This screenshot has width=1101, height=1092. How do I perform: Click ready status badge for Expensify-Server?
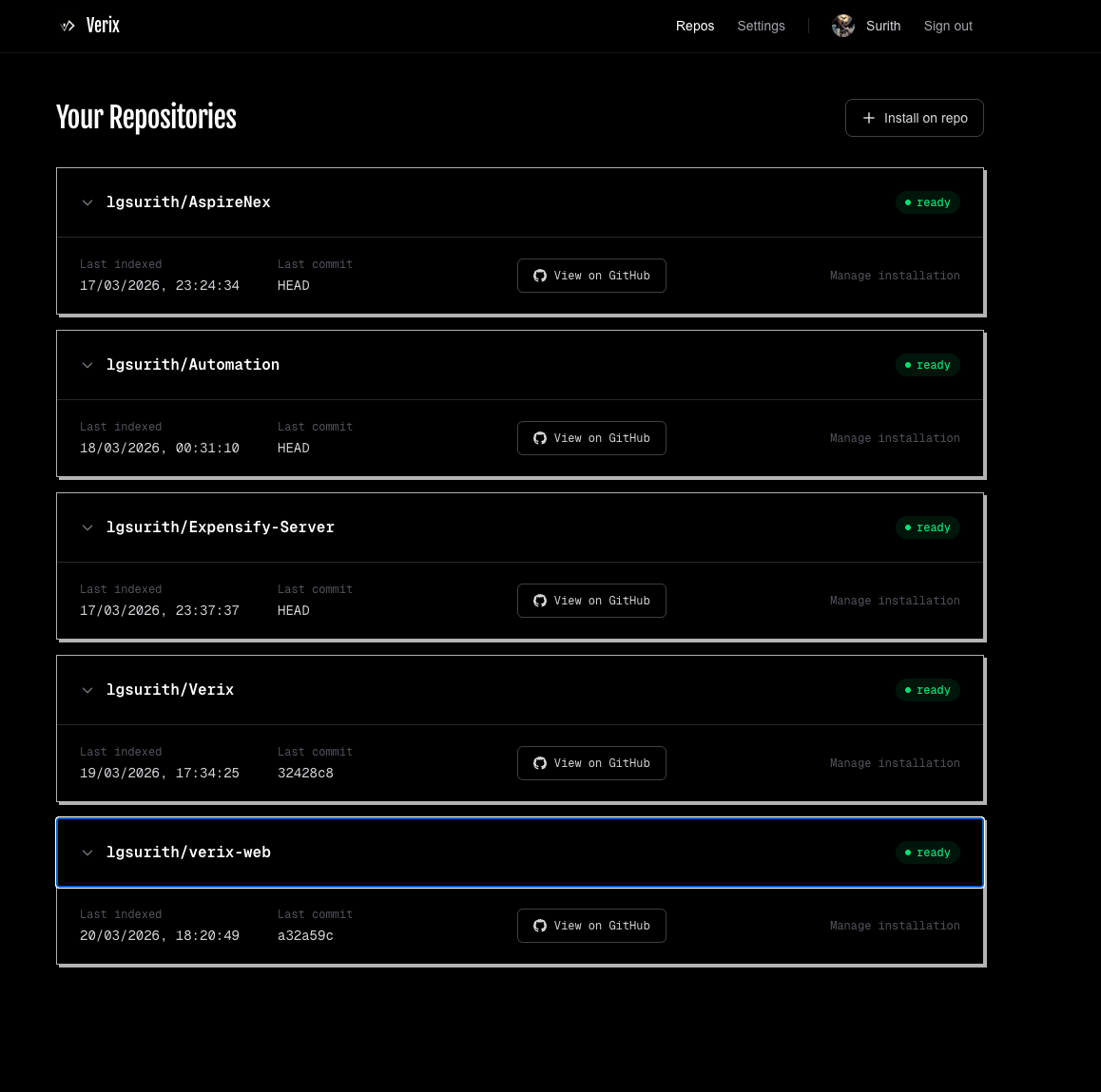click(927, 527)
